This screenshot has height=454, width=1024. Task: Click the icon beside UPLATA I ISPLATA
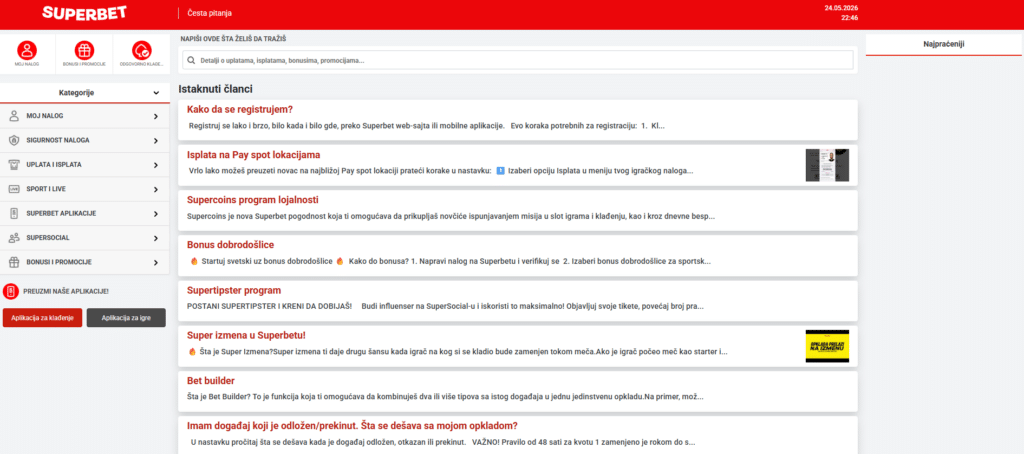[14, 165]
